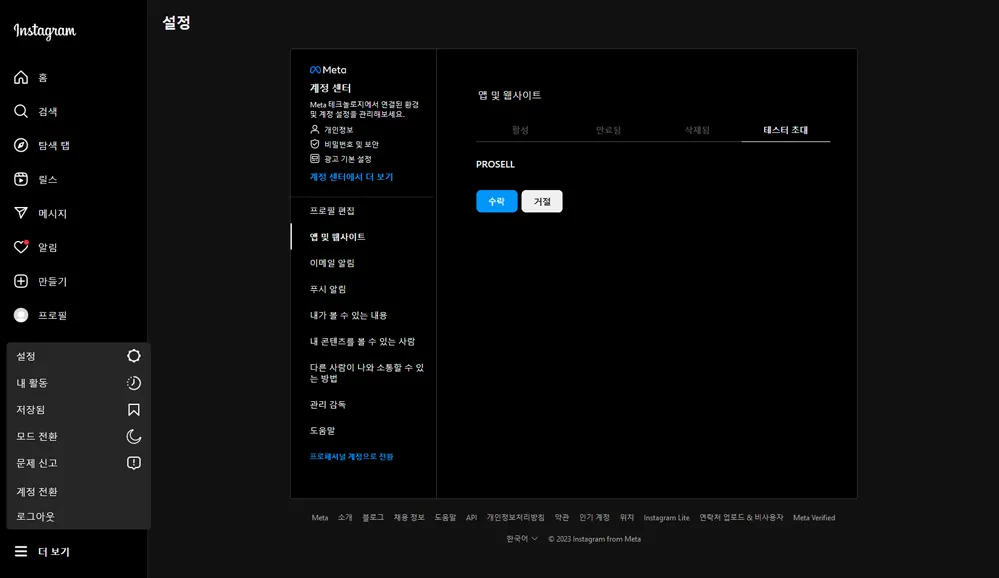Viewport: 999px width, 578px height.
Task: Click the Meta footer link
Action: (x=320, y=517)
